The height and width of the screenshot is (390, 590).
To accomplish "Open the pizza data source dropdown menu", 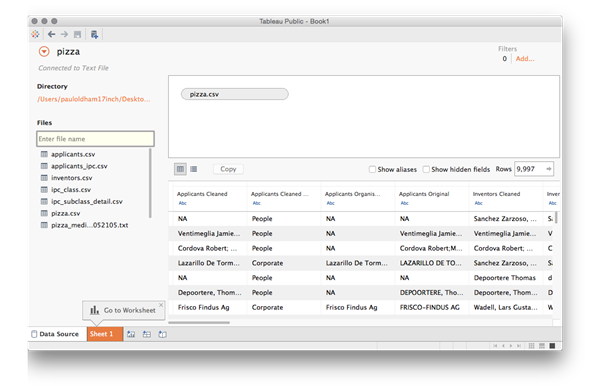I will [44, 52].
